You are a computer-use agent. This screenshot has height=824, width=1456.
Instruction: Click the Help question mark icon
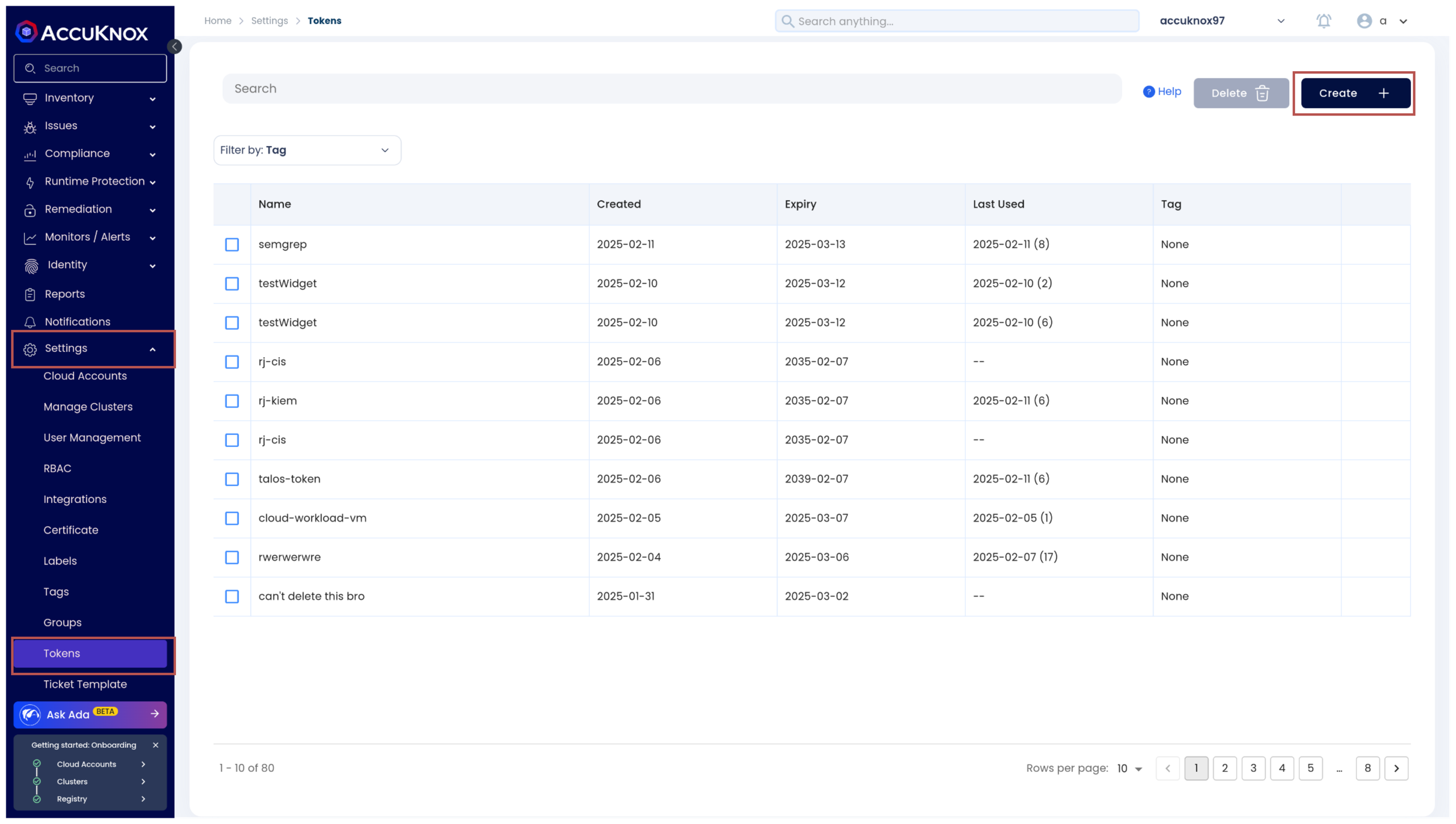point(1148,92)
